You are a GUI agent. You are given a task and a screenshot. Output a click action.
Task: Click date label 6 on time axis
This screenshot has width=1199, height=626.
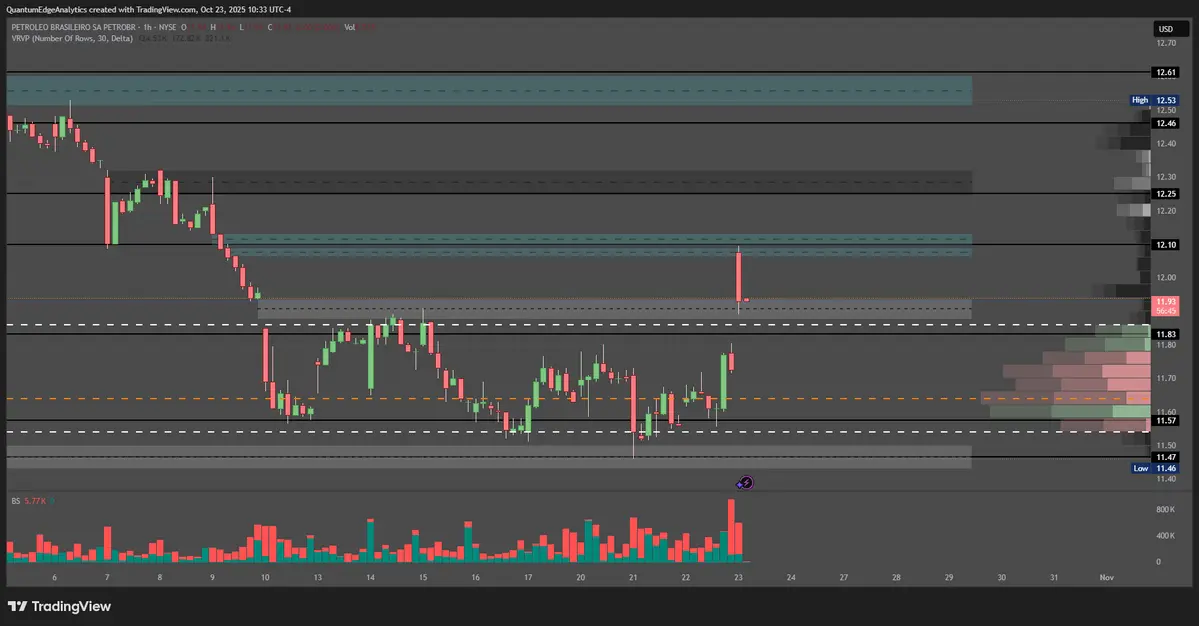(x=54, y=578)
